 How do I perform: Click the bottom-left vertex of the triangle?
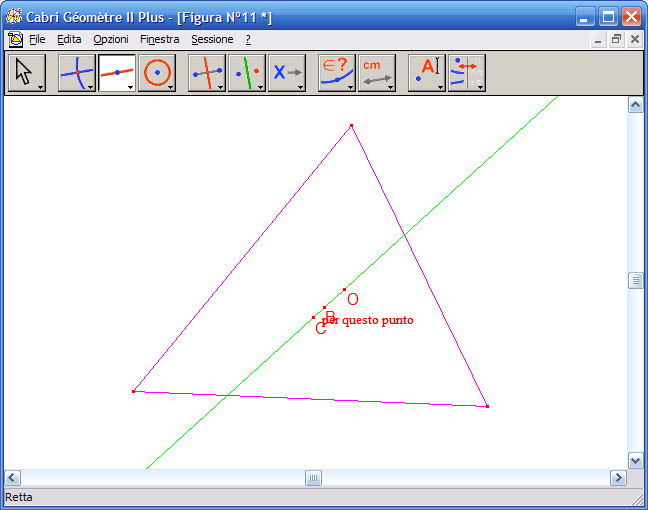point(133,391)
